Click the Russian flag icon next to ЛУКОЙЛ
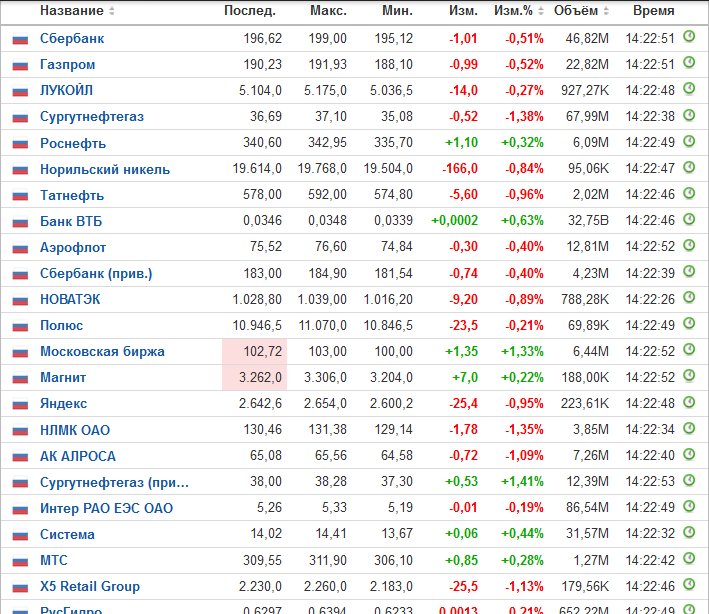The image size is (709, 614). (x=20, y=92)
